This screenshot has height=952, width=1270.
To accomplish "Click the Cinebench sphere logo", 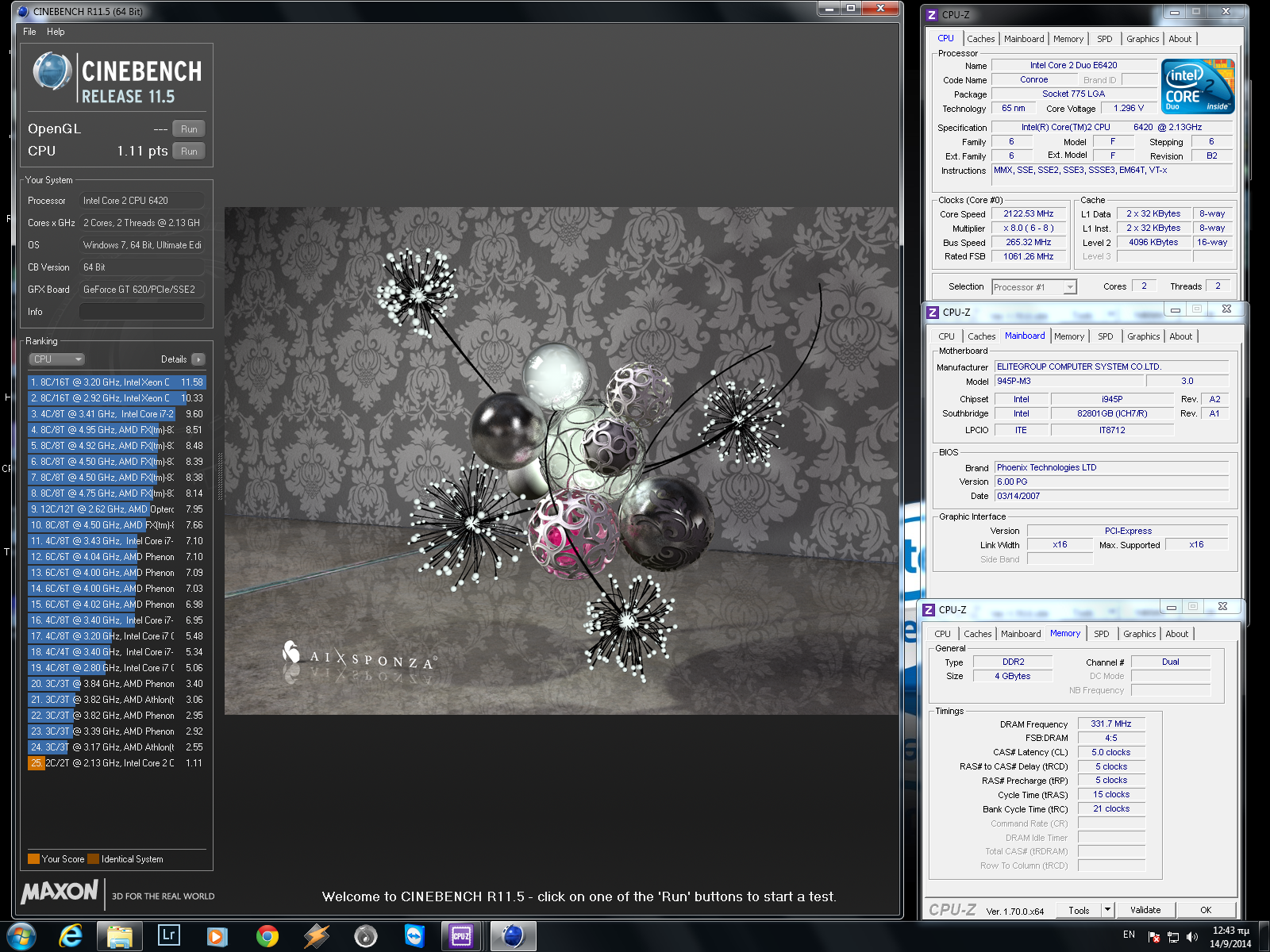I will pyautogui.click(x=52, y=71).
